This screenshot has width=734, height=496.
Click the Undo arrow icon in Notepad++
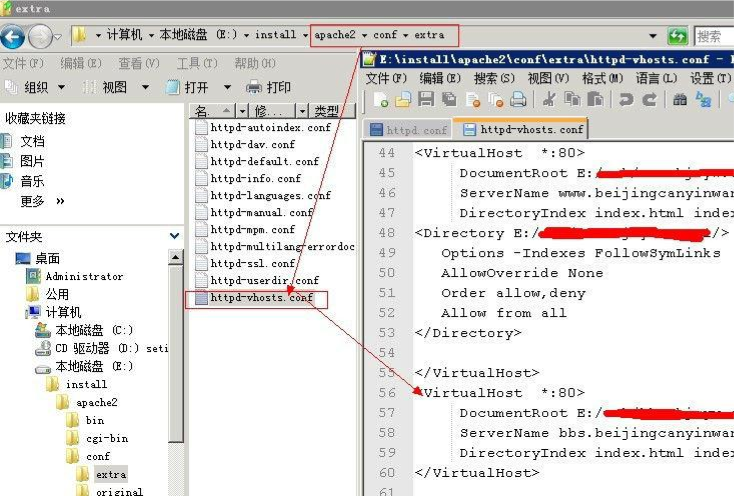coord(625,99)
